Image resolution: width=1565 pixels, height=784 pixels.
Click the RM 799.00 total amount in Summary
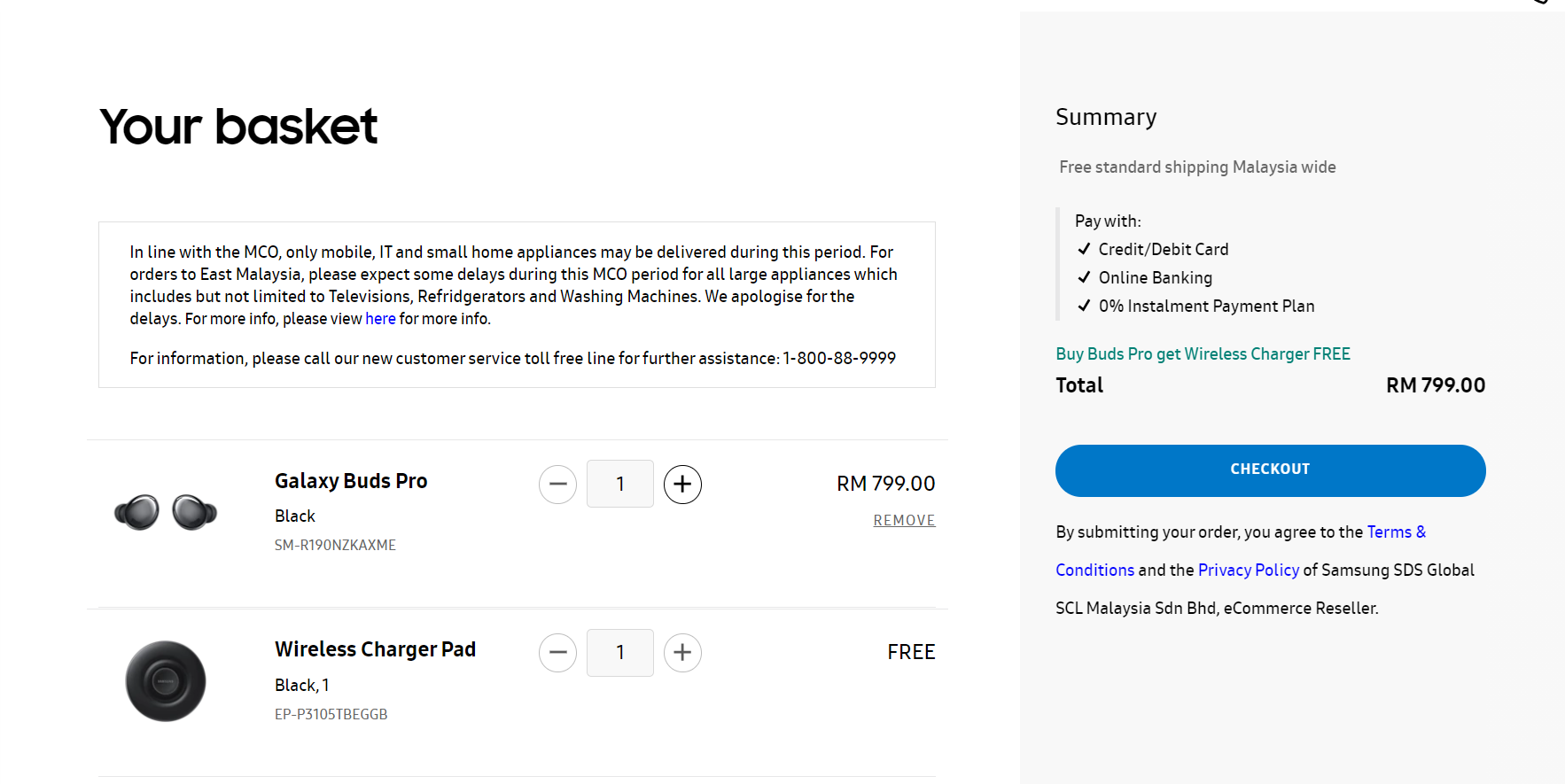1436,385
